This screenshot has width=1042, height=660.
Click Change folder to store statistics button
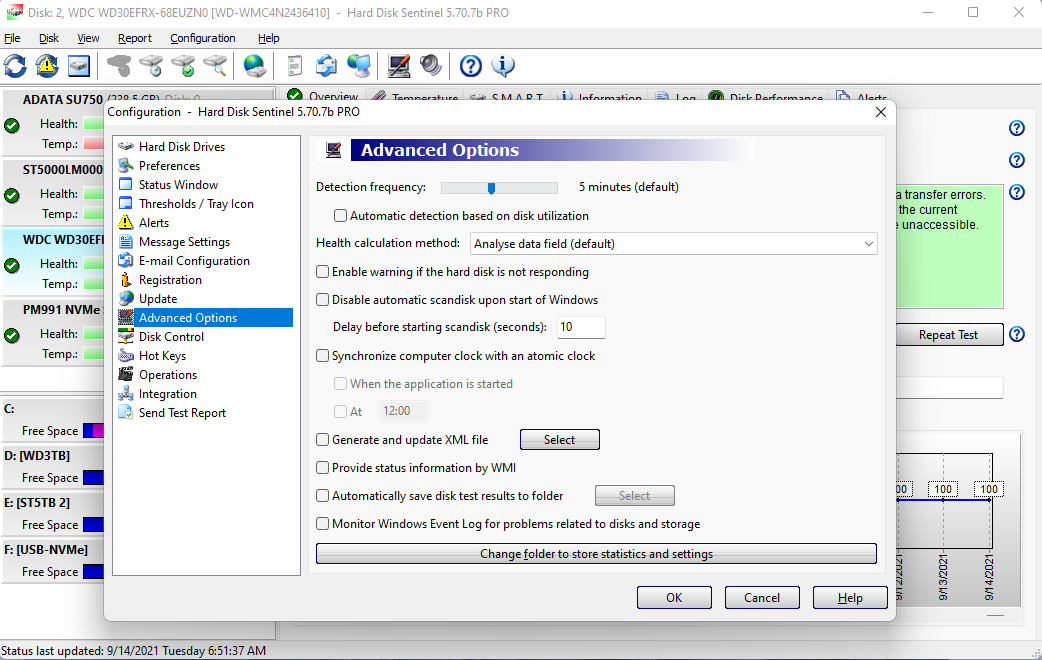596,554
